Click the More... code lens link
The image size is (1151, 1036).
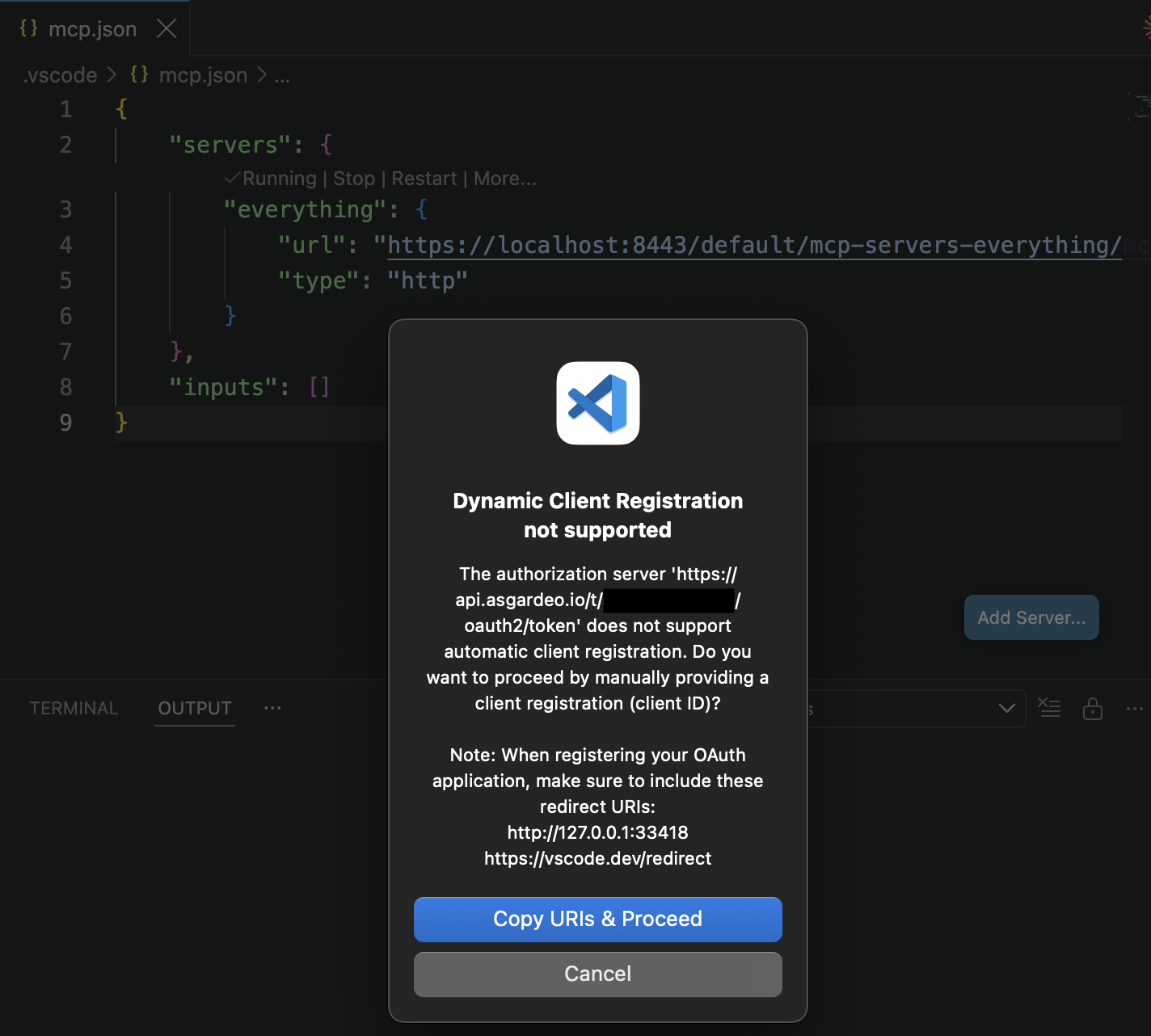[x=505, y=179]
